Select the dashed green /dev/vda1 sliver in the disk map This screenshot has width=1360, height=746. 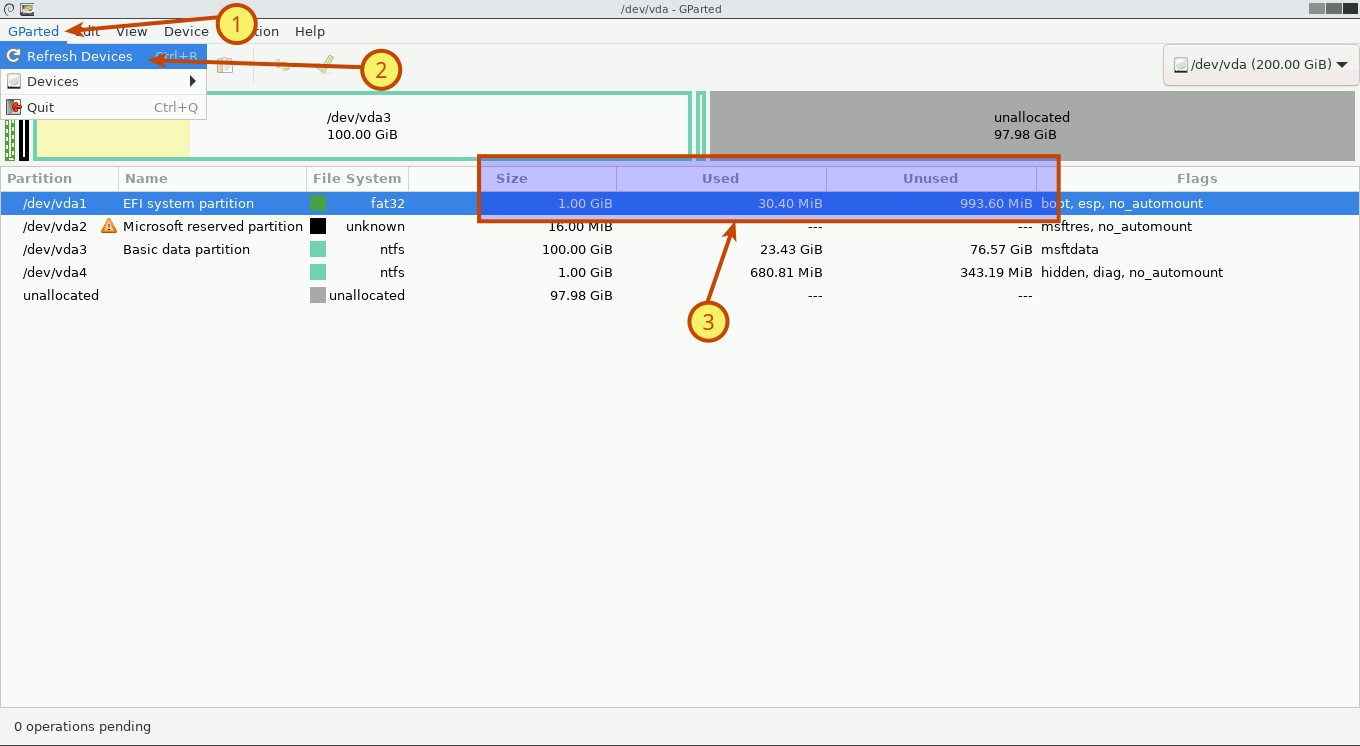[10, 139]
